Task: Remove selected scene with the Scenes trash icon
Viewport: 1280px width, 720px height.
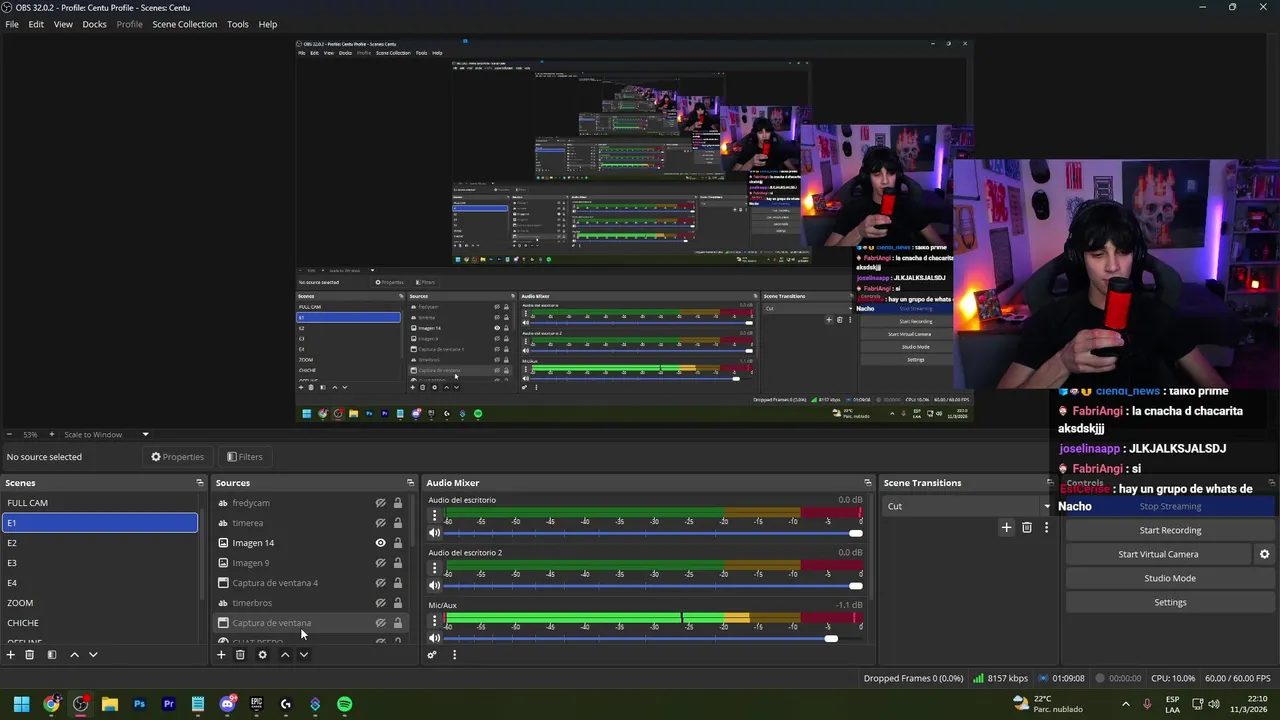Action: pos(30,655)
